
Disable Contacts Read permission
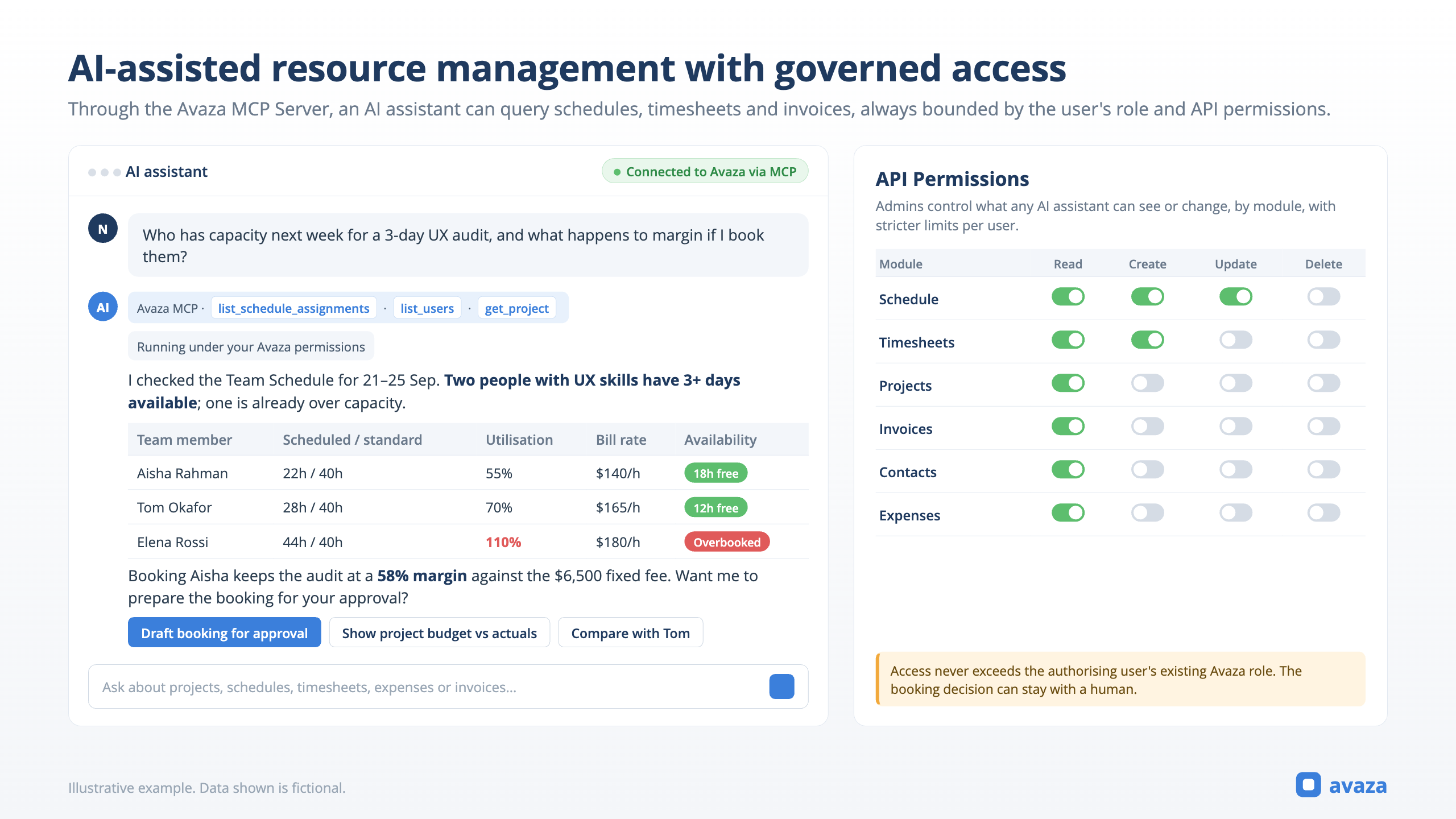click(x=1068, y=470)
